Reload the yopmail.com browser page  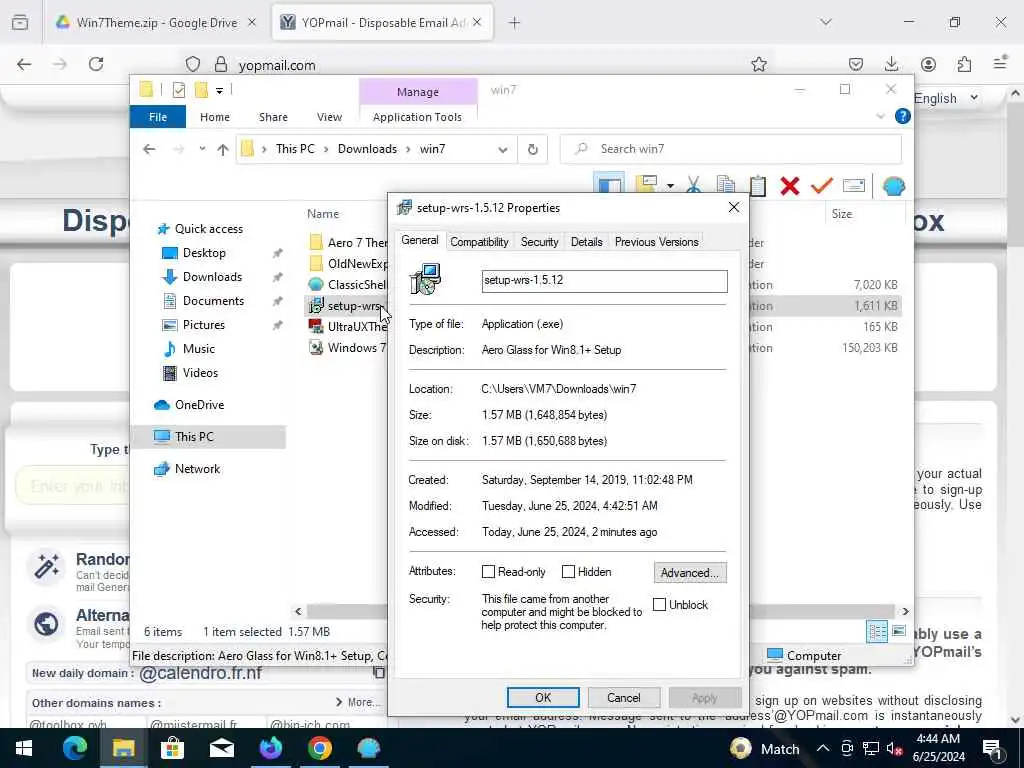click(96, 64)
